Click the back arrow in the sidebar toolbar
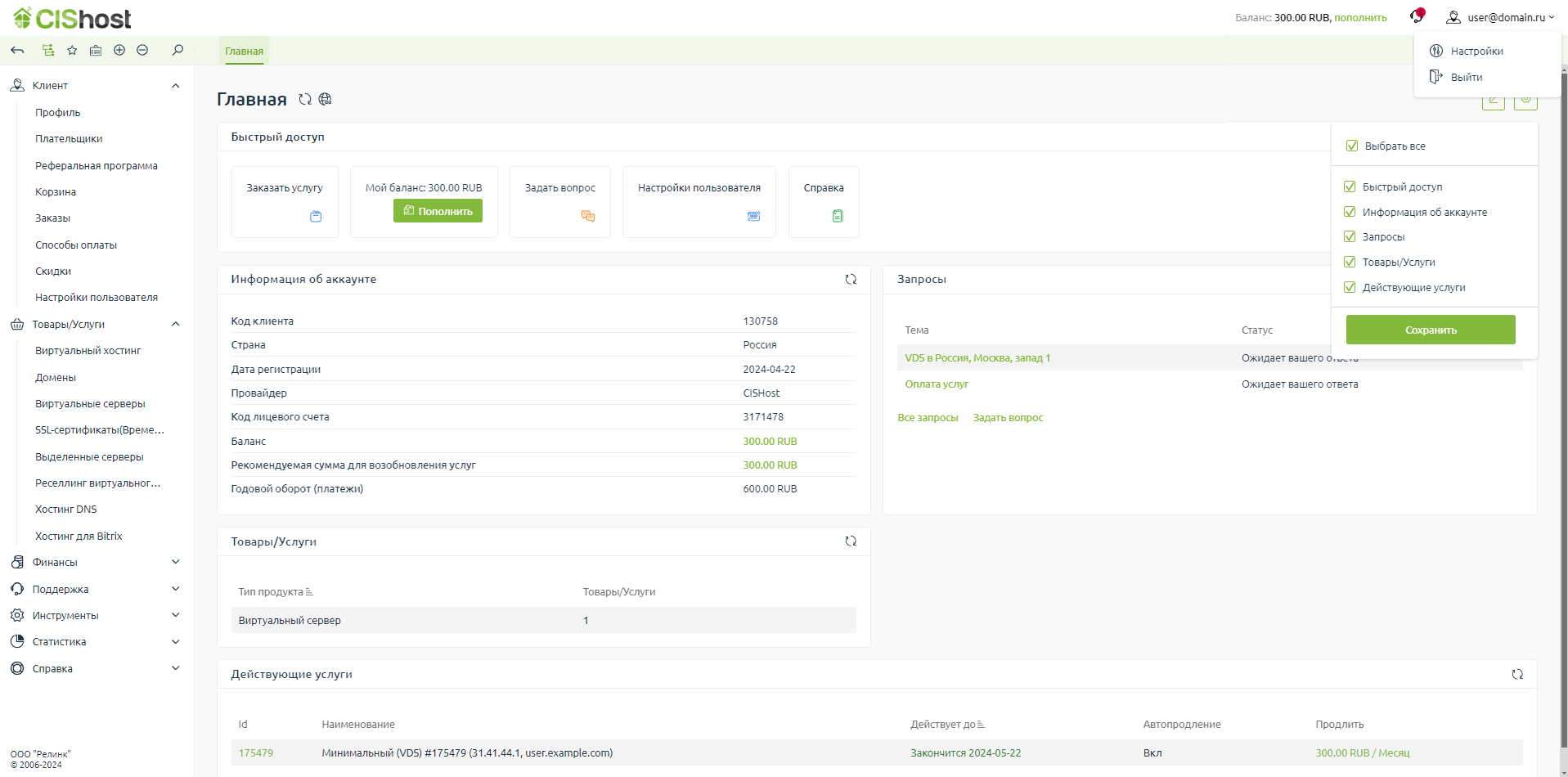Viewport: 1568px width, 777px height. (x=17, y=51)
